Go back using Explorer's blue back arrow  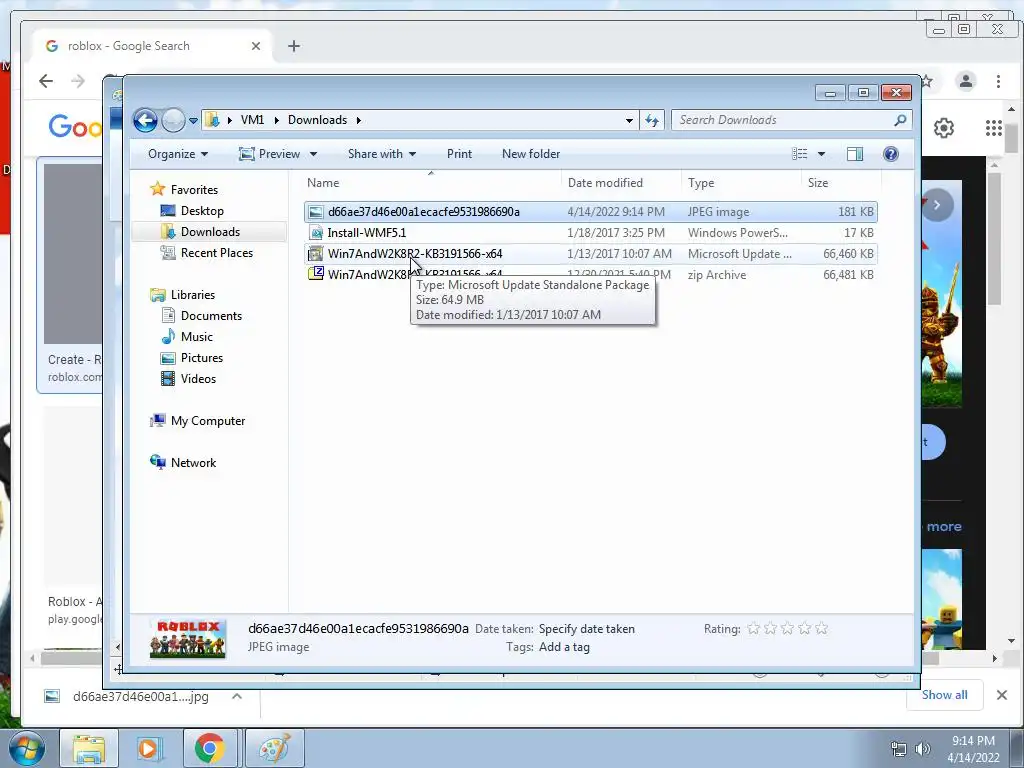click(x=145, y=120)
